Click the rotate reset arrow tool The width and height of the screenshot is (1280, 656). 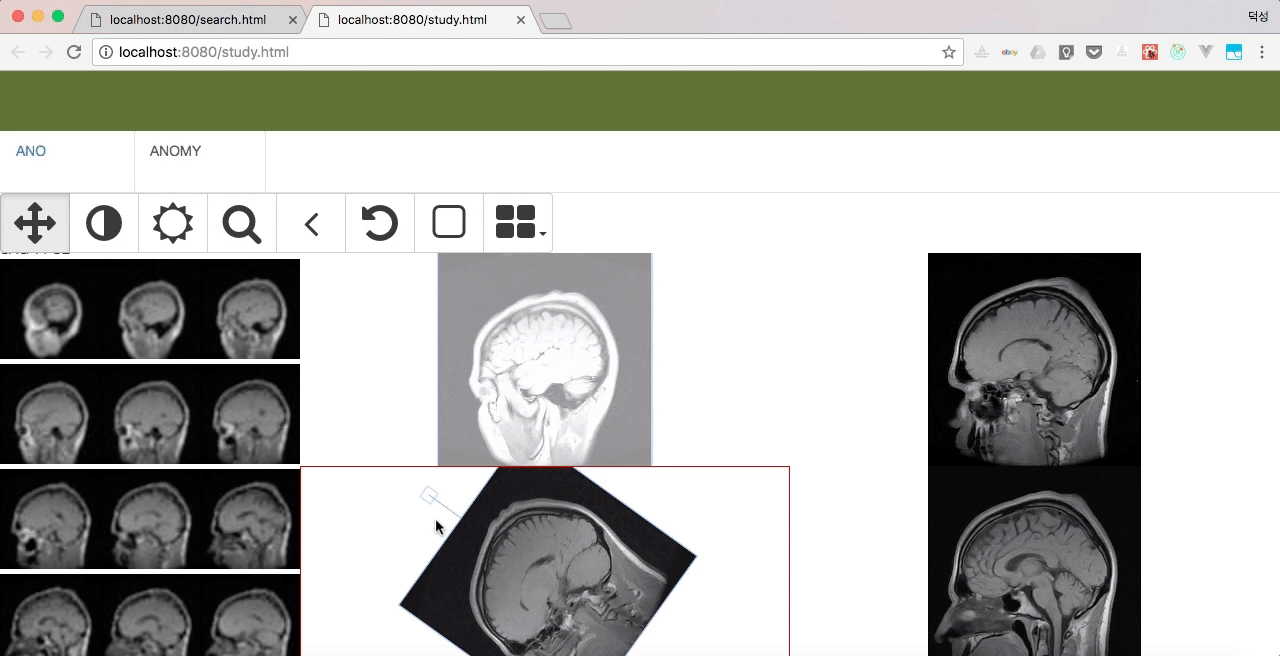point(380,222)
